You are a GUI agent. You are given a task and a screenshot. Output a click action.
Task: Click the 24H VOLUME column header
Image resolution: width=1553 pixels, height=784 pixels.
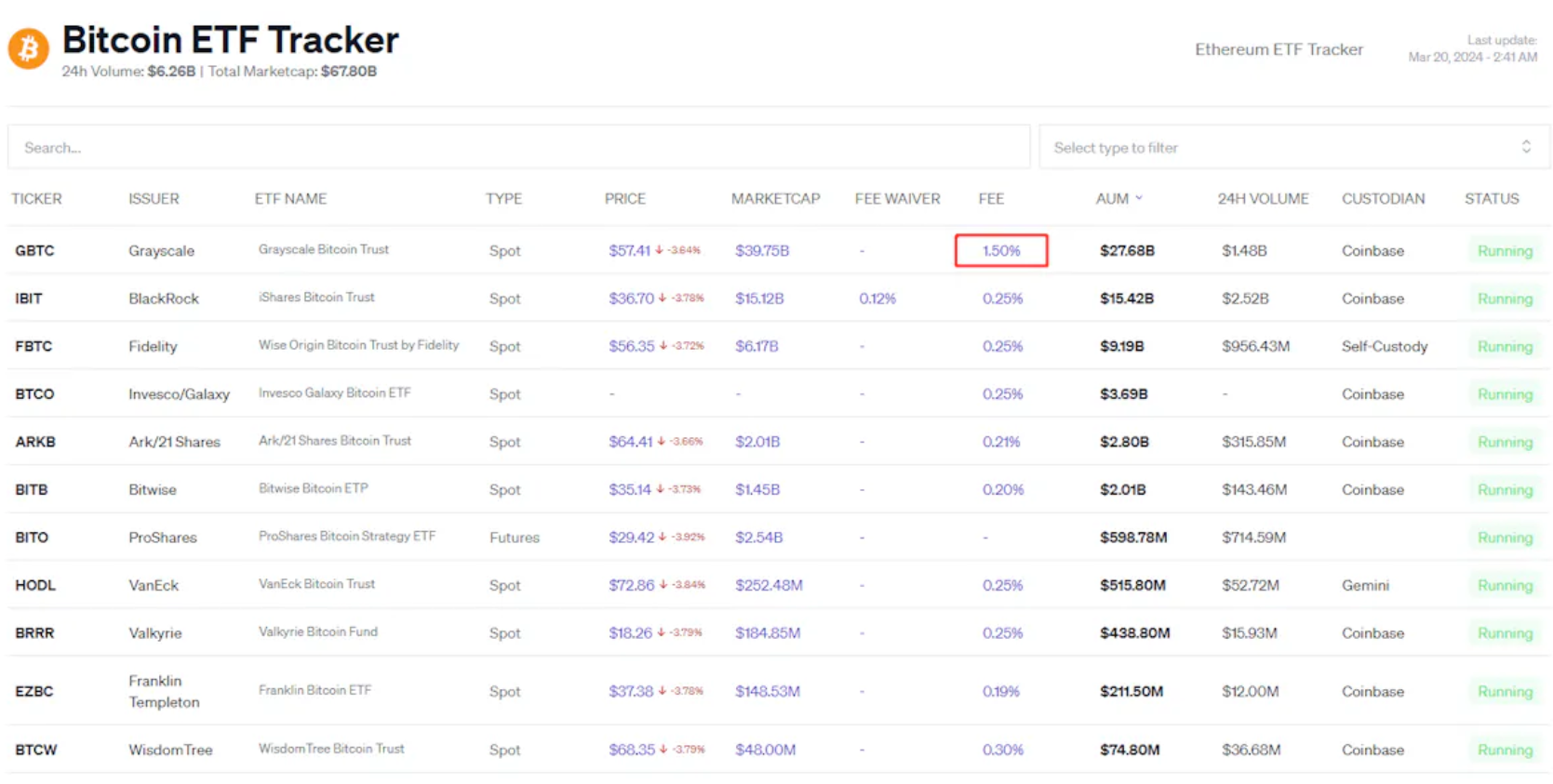pos(1263,199)
